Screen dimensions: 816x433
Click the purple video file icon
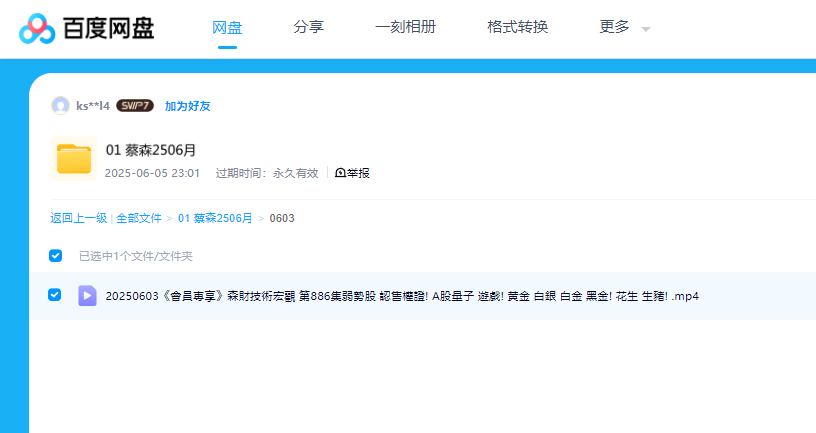87,295
